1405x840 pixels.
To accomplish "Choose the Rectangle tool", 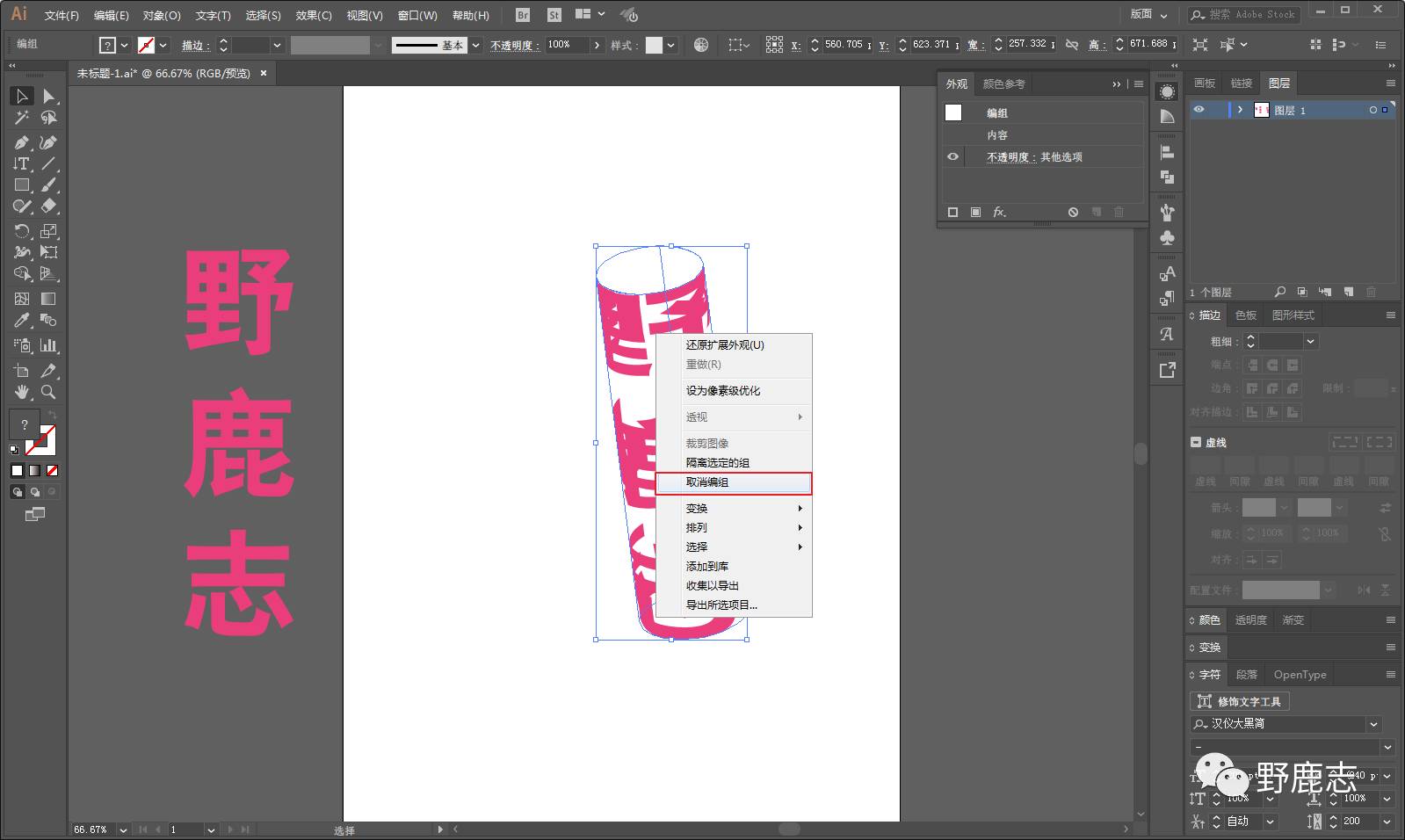I will point(22,185).
